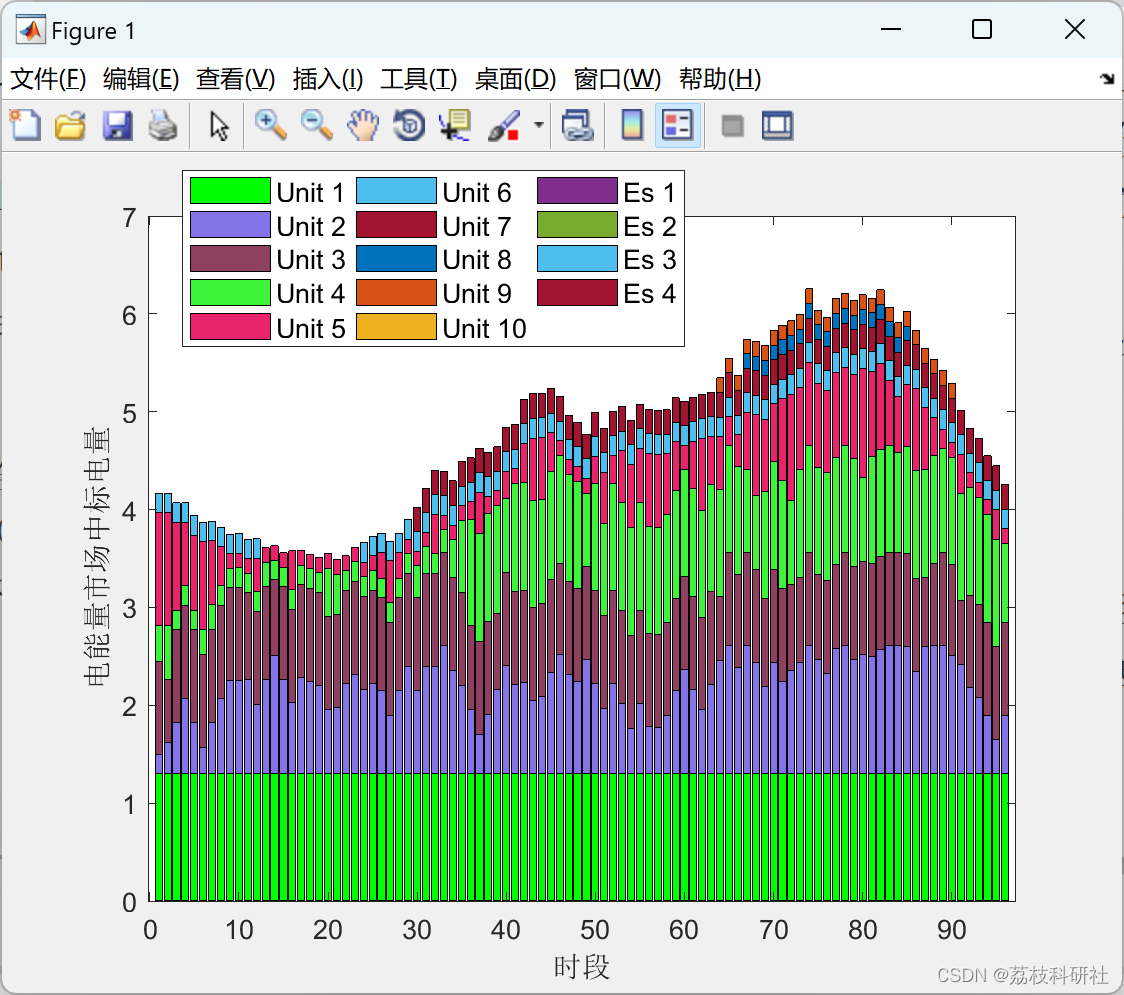Click the MATLAB logo in title bar
This screenshot has width=1124, height=995.
click(x=30, y=30)
